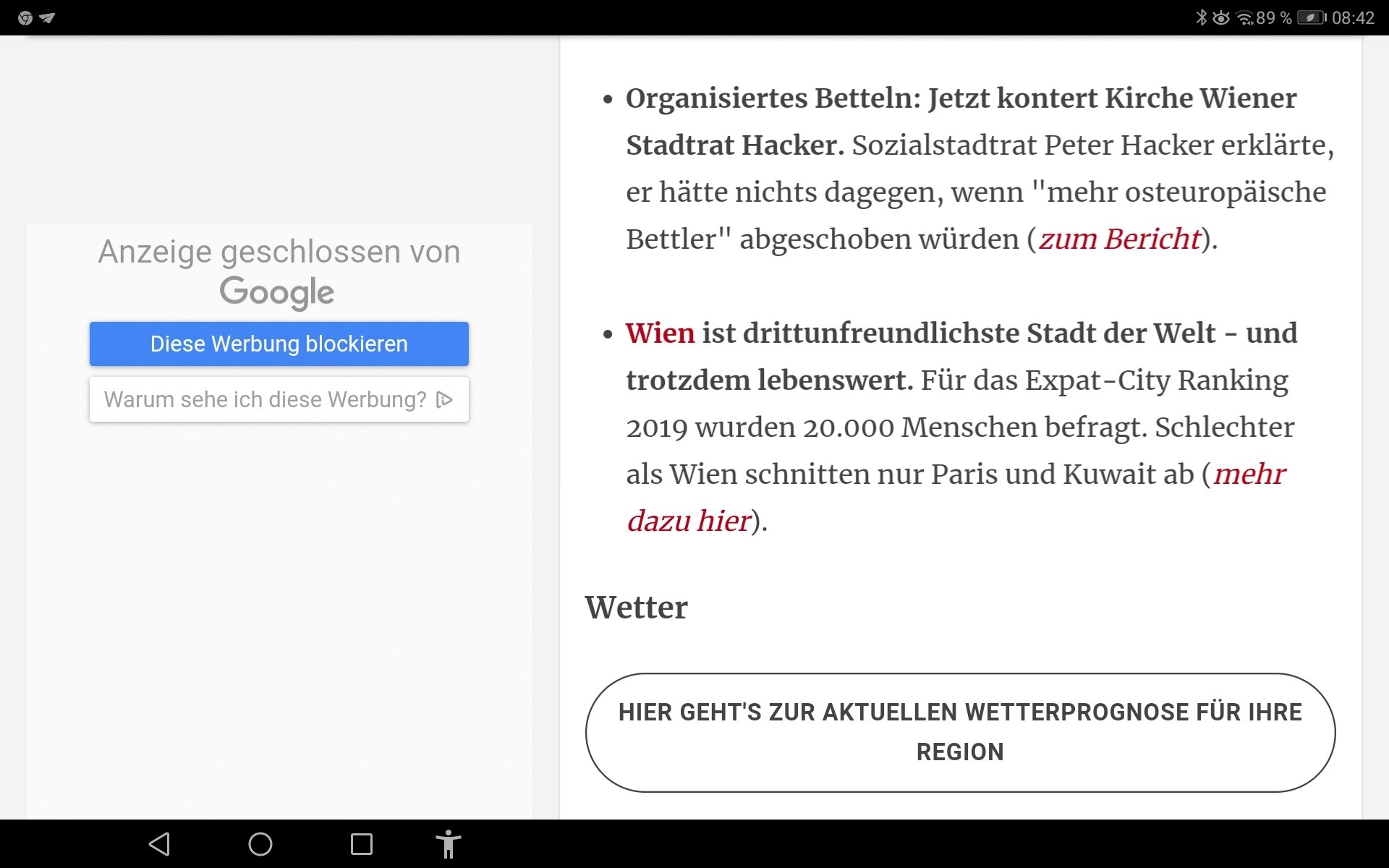This screenshot has width=1389, height=868.
Task: Tap the eye comfort status icon
Action: [1221, 17]
